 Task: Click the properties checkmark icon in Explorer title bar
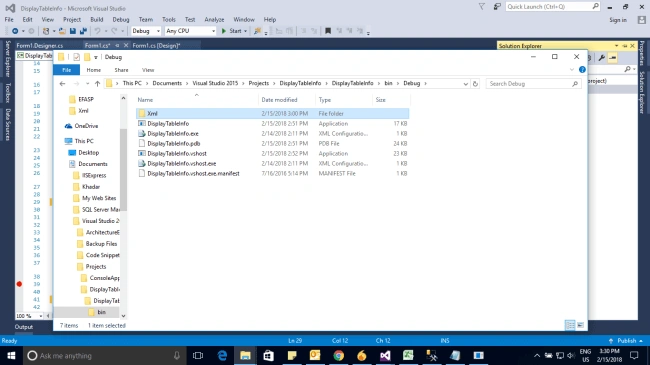click(x=76, y=57)
